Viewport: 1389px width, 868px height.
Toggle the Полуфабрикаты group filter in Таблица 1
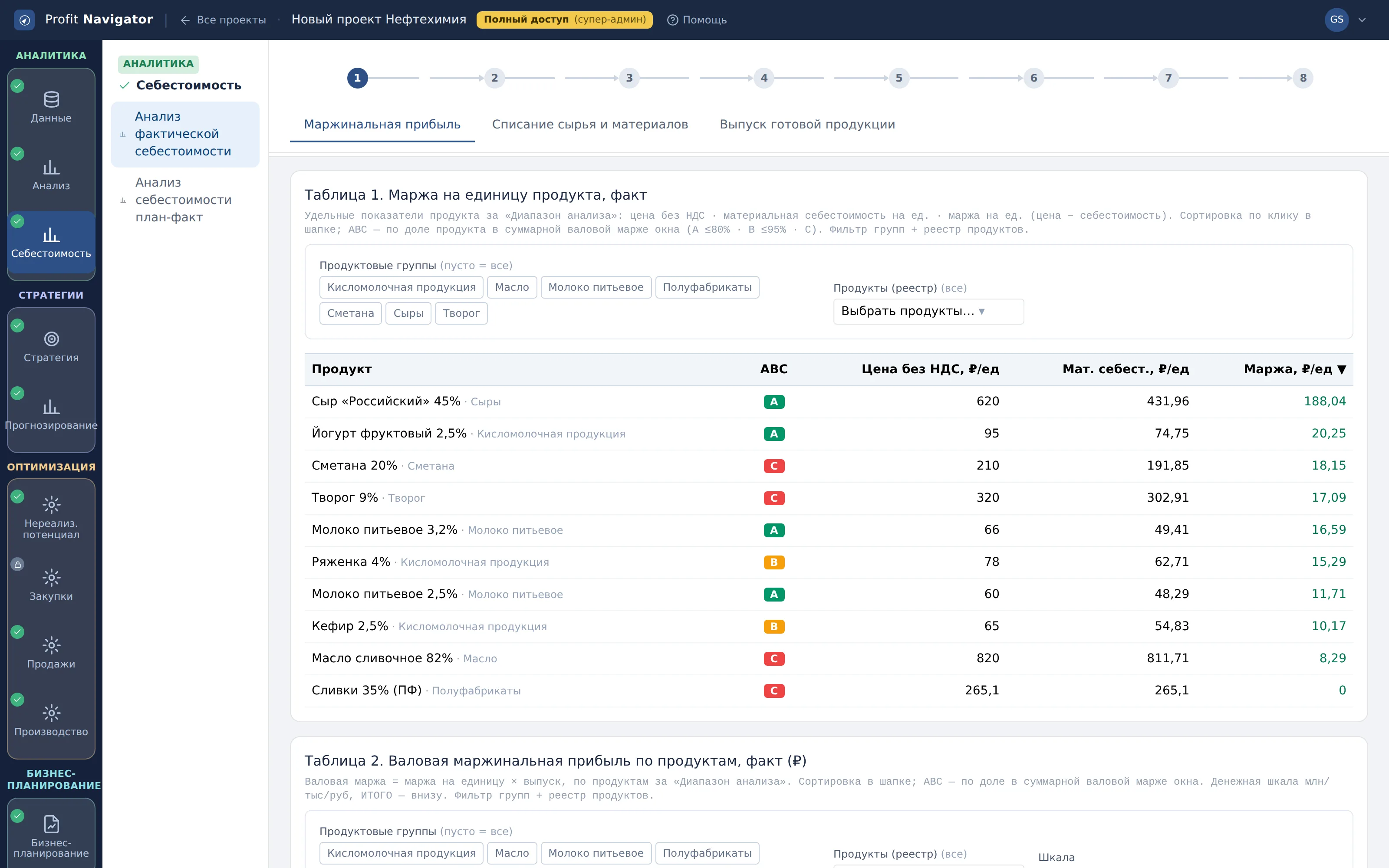(x=707, y=287)
